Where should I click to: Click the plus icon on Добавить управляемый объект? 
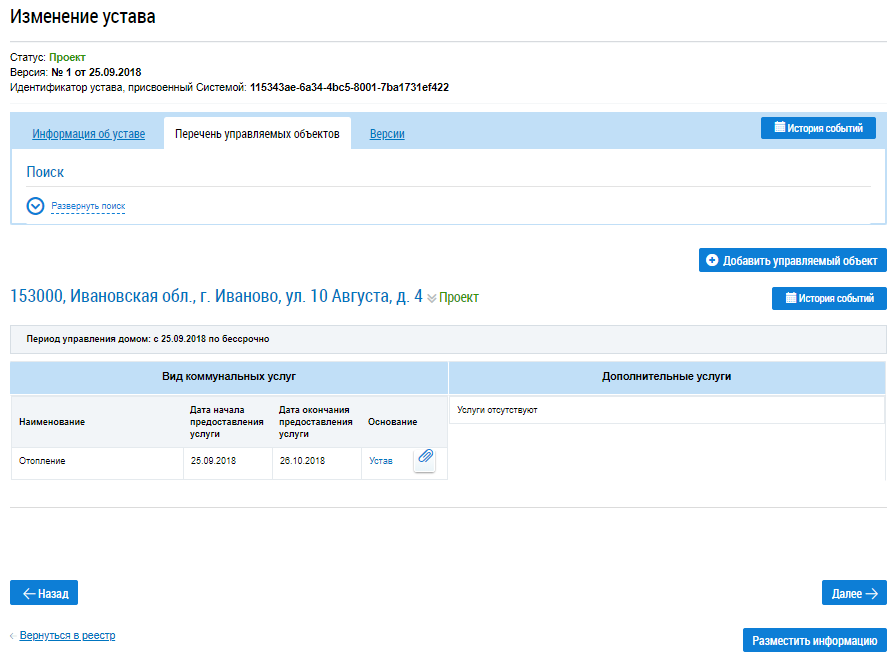[x=712, y=260]
